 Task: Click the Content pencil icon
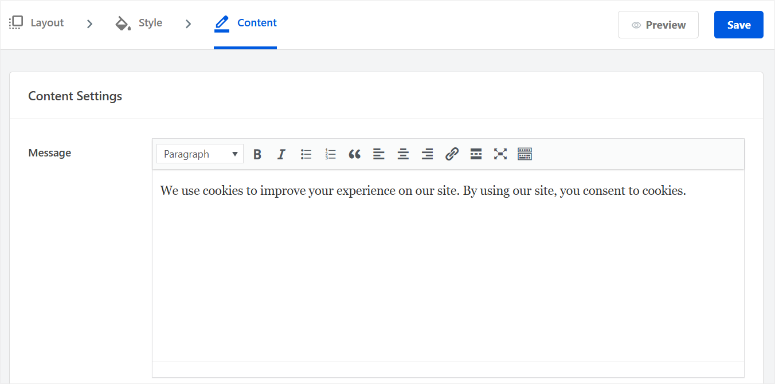click(222, 24)
